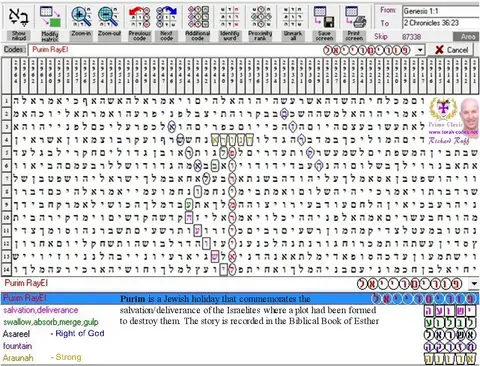The height and width of the screenshot is (366, 480).
Task: Click matrix row header number 10
Action: pos(6,217)
